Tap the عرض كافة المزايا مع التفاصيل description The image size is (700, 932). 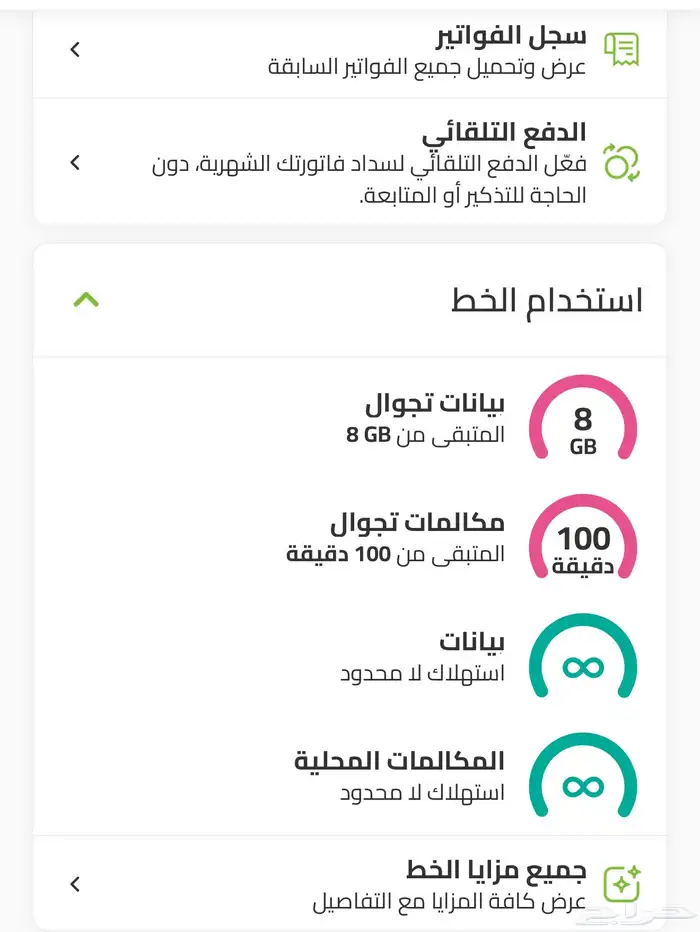(449, 901)
